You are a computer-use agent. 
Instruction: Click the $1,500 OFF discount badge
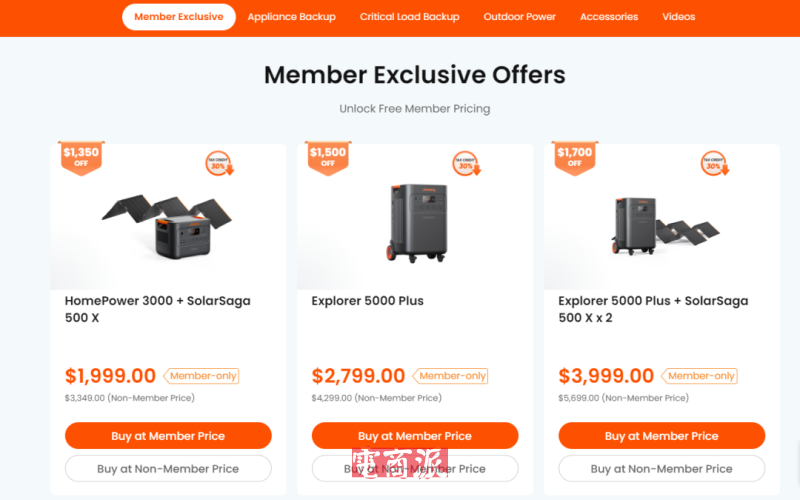327,157
